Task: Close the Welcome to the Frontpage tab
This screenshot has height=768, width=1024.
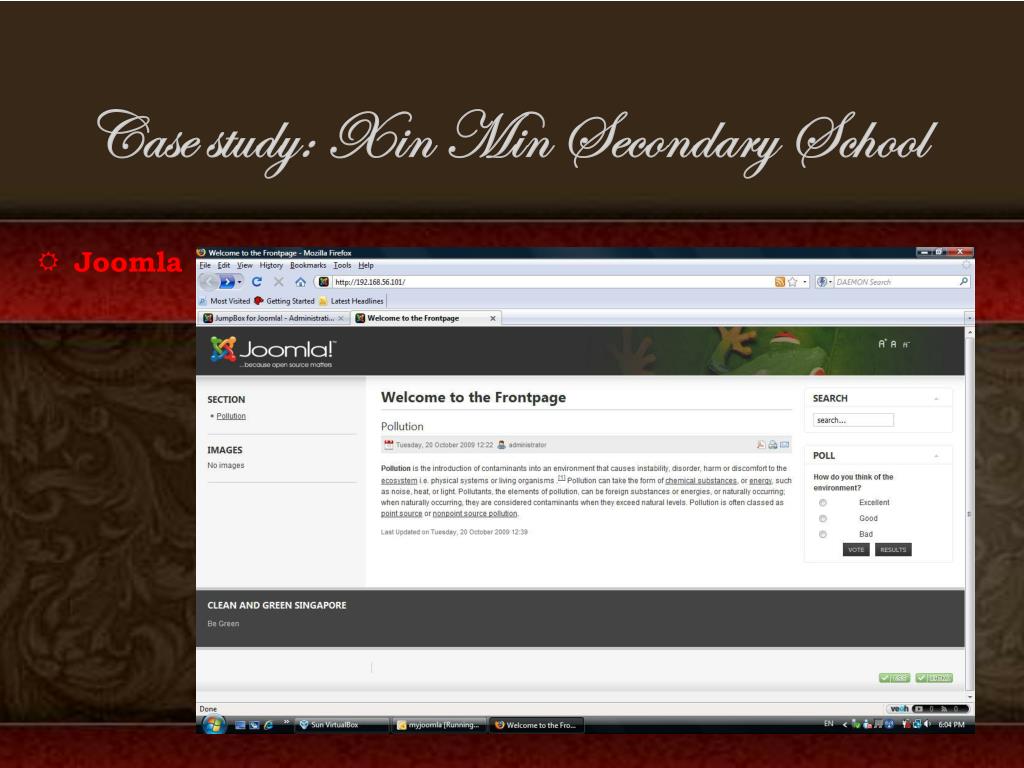Action: [493, 319]
